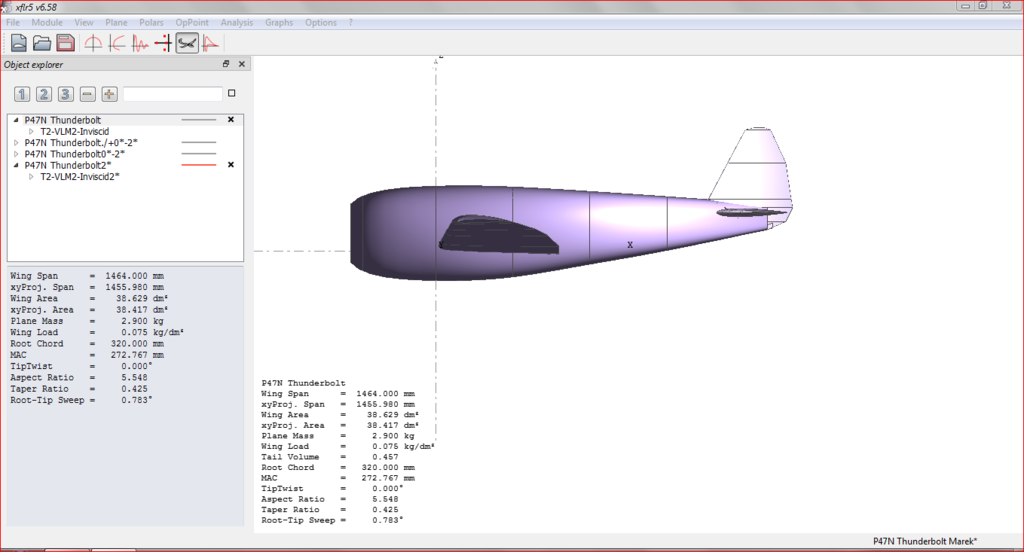Viewport: 1024px width, 552px height.
Task: Click the oscillating red curve toolbar icon
Action: click(x=140, y=43)
